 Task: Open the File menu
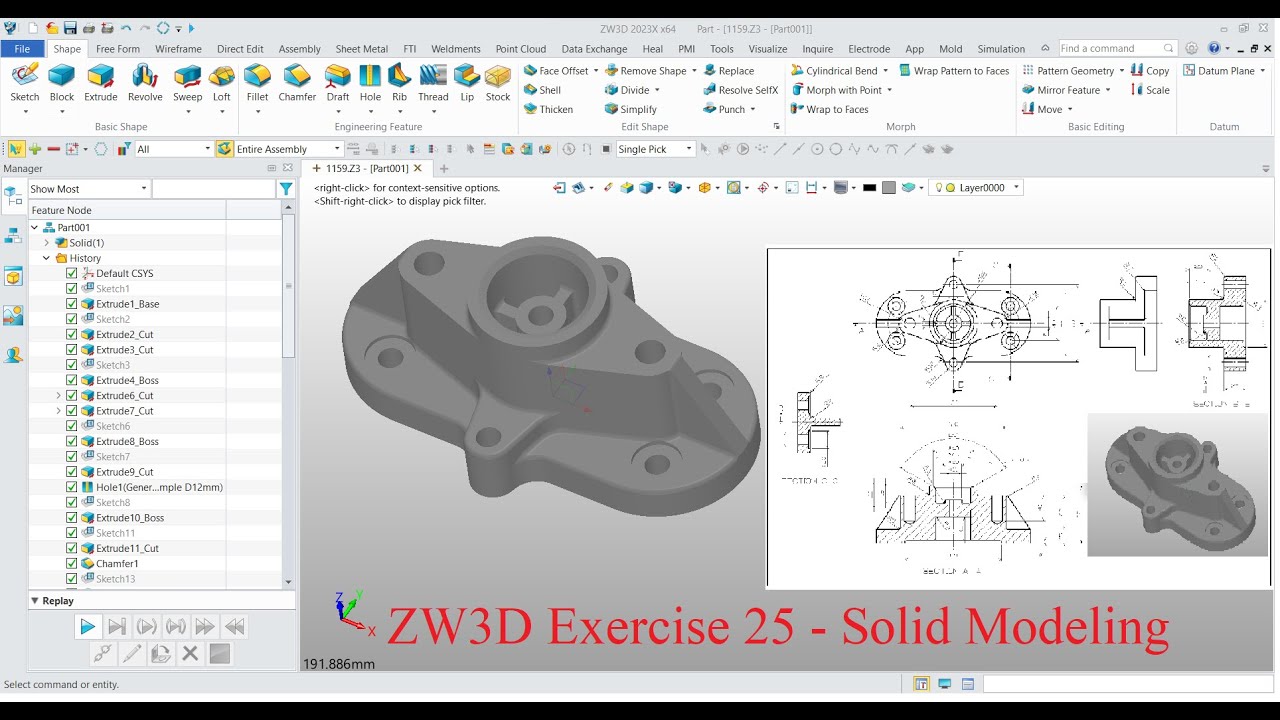[22, 48]
